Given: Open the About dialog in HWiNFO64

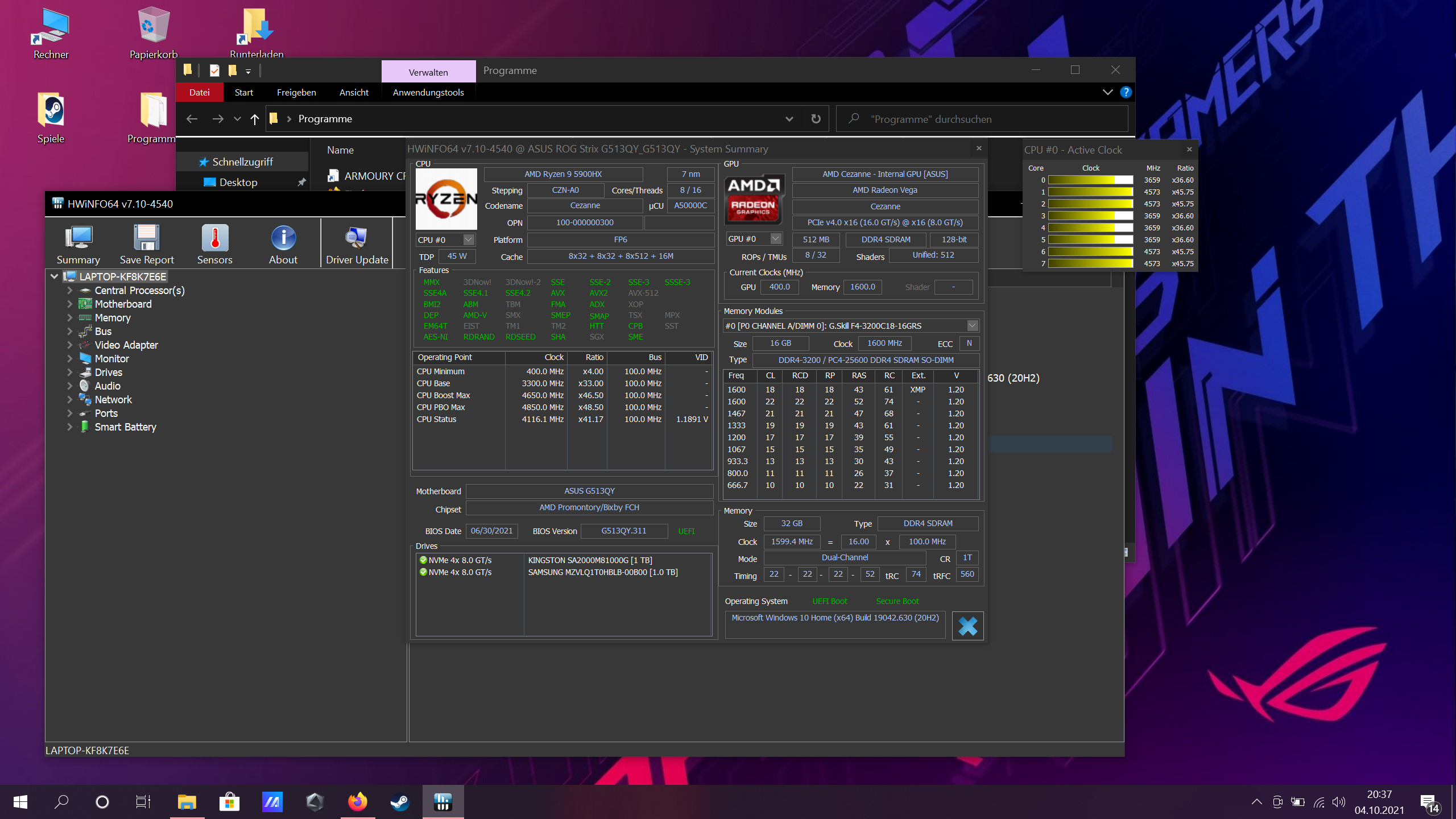Looking at the screenshot, I should [283, 243].
